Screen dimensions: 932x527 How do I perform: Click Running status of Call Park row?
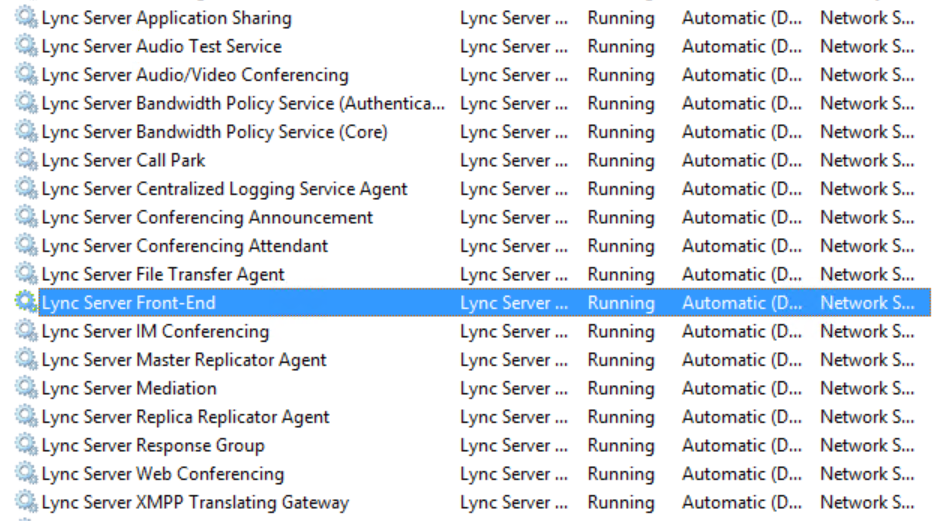tap(621, 161)
